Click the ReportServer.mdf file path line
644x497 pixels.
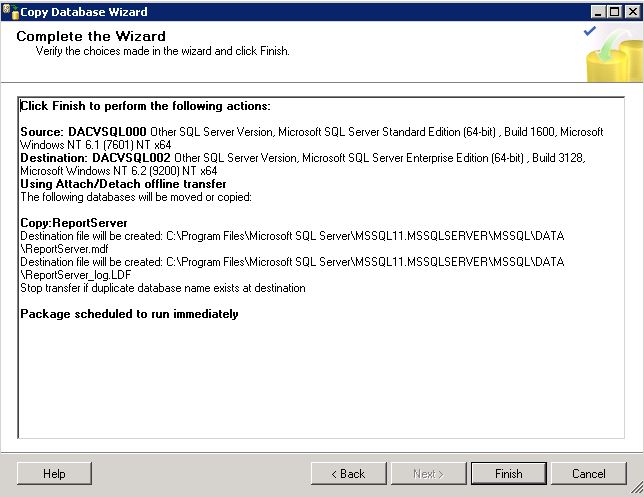(292, 242)
